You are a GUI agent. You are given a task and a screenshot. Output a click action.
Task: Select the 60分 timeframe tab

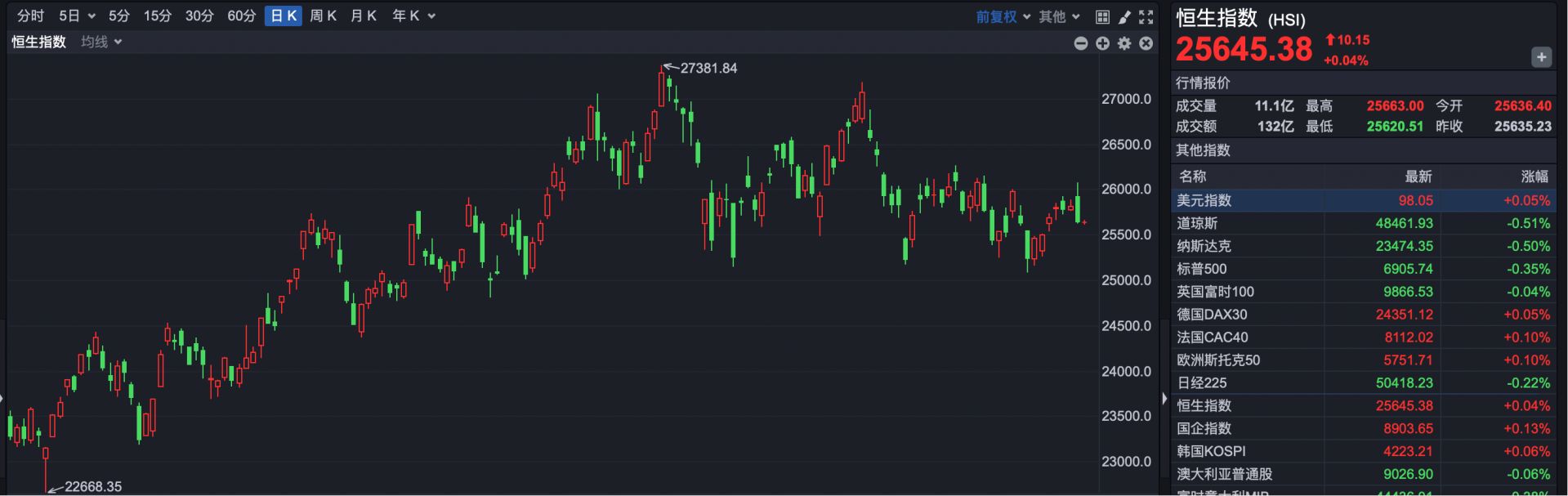(241, 16)
